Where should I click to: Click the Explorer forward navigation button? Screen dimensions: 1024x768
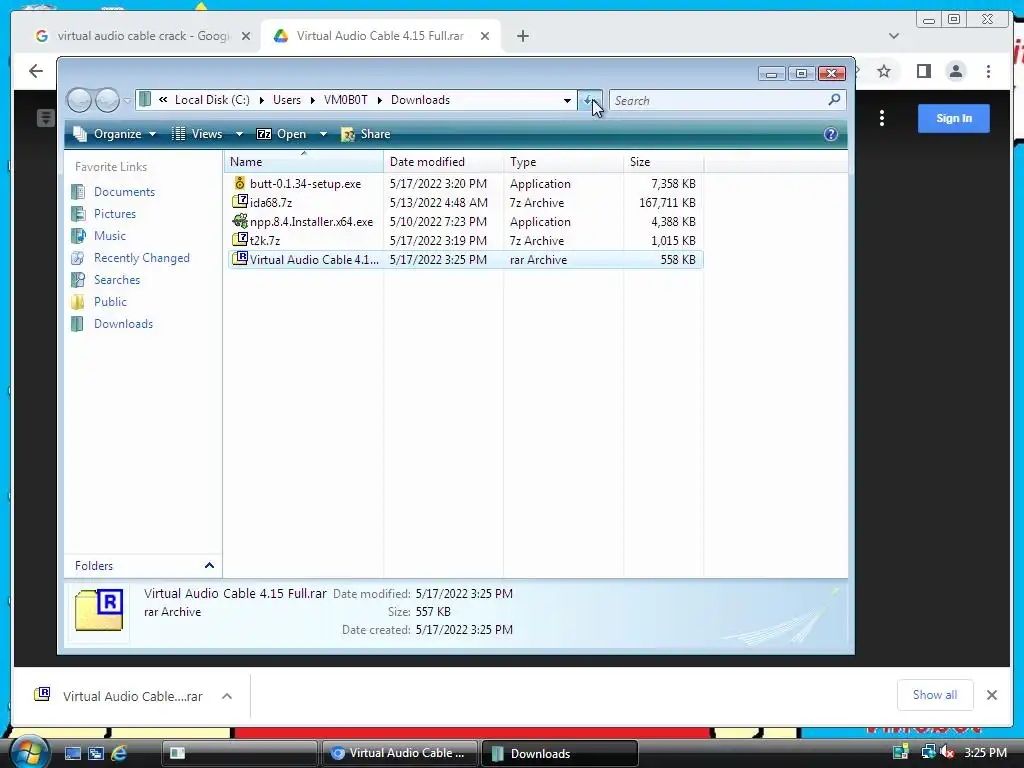107,100
